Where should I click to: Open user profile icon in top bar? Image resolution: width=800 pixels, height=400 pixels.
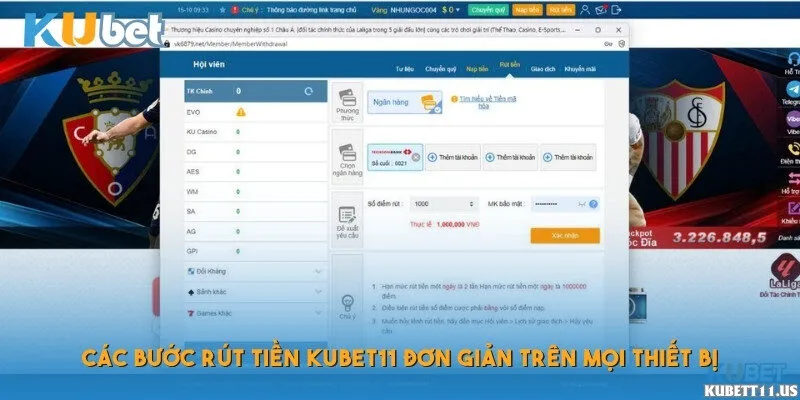pos(585,10)
